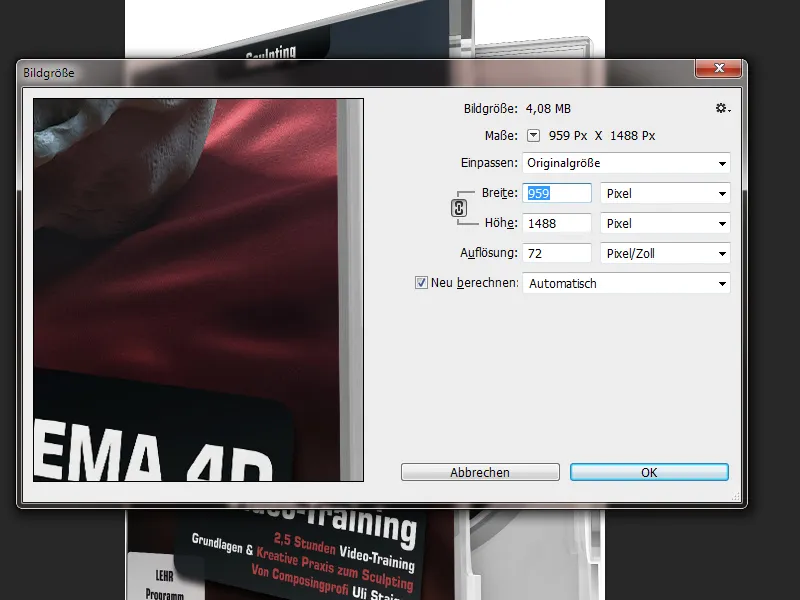Click the image preview in the dialog
This screenshot has width=800, height=600.
coord(198,290)
